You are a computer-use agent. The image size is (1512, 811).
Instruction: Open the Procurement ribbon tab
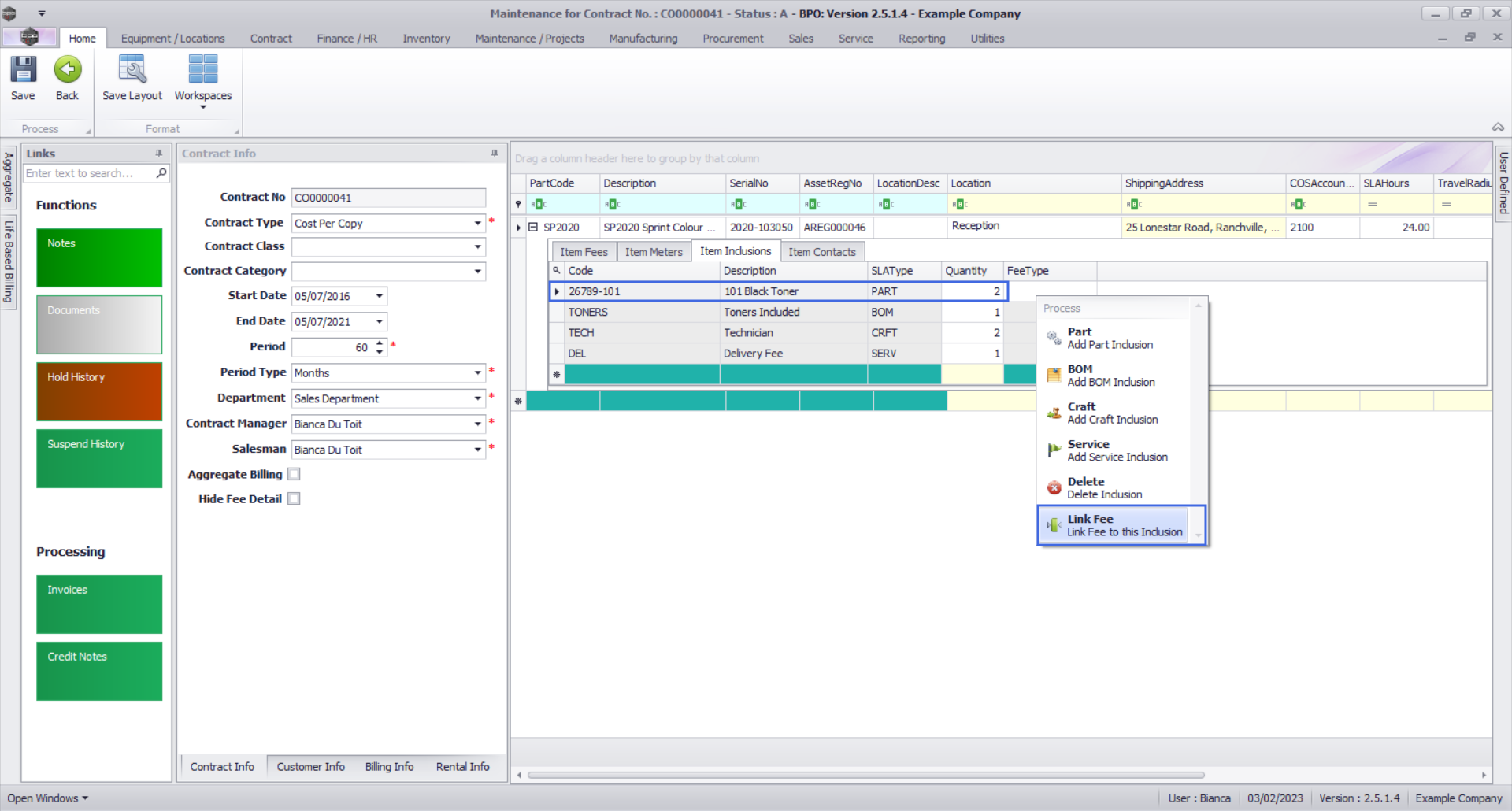[x=732, y=39]
